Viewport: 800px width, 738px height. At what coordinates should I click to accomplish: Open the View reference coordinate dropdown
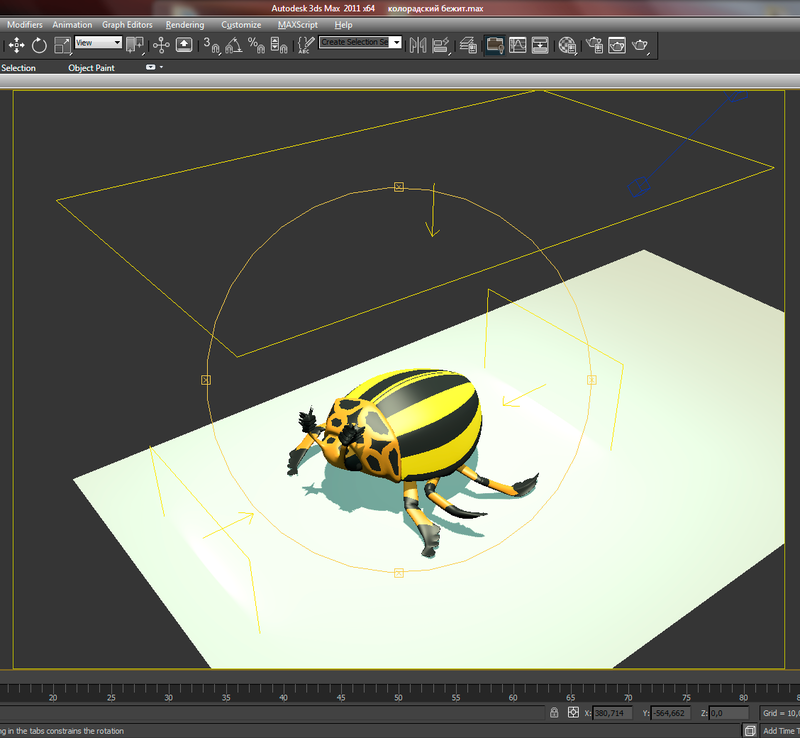[x=99, y=43]
